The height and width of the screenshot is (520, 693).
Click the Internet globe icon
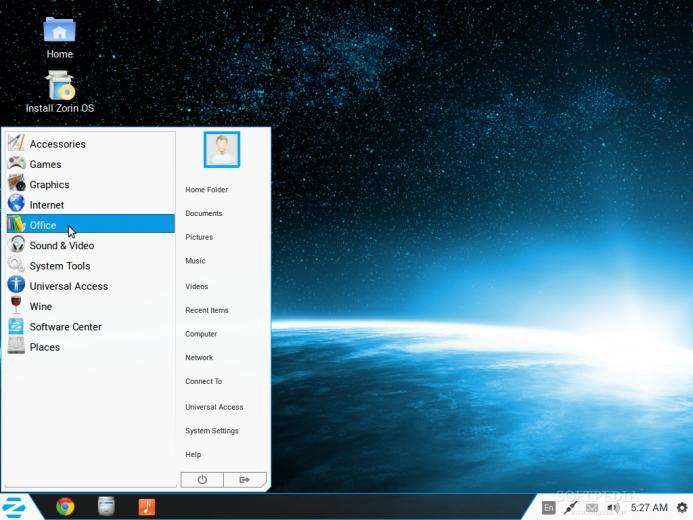click(16, 203)
